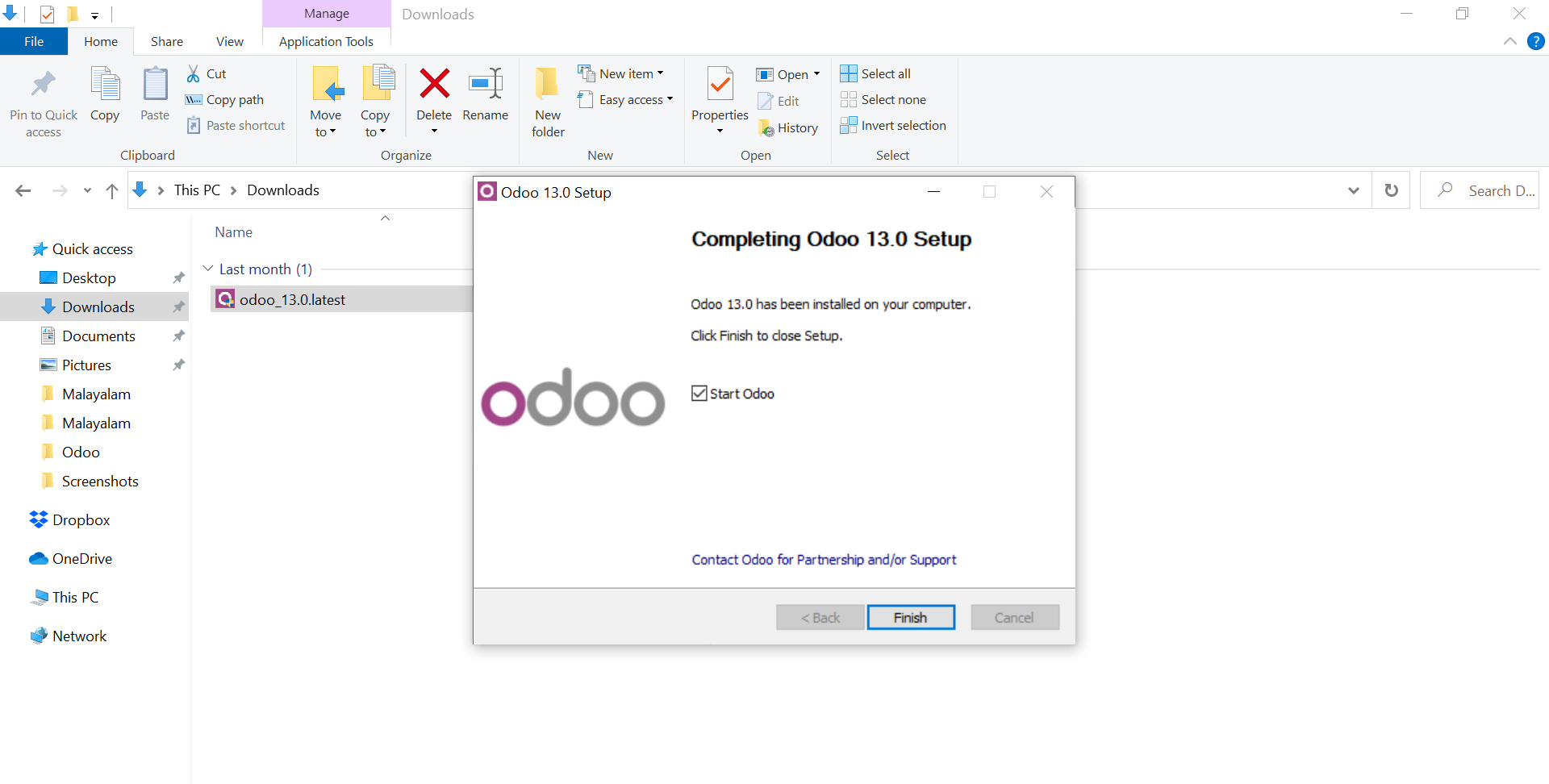Open the File menu tab
Viewport: 1549px width, 784px height.
34,42
